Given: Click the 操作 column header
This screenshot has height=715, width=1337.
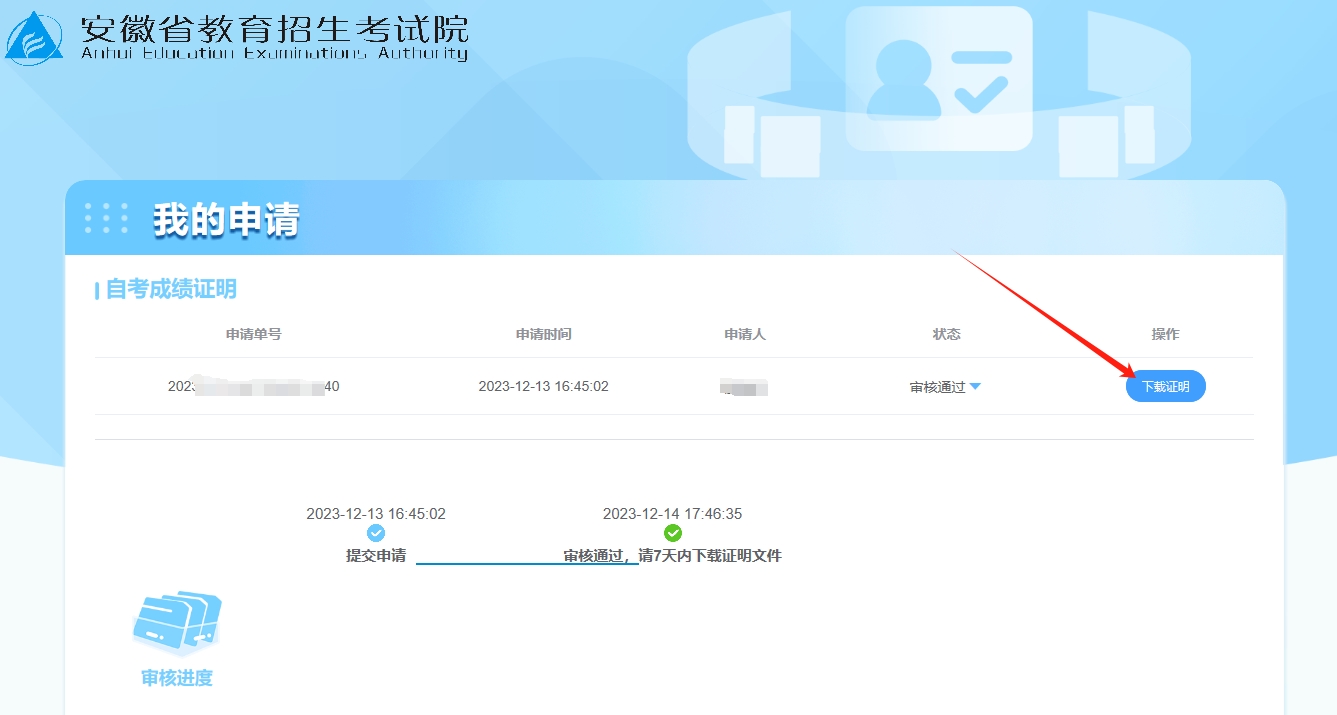Looking at the screenshot, I should coord(1165,334).
